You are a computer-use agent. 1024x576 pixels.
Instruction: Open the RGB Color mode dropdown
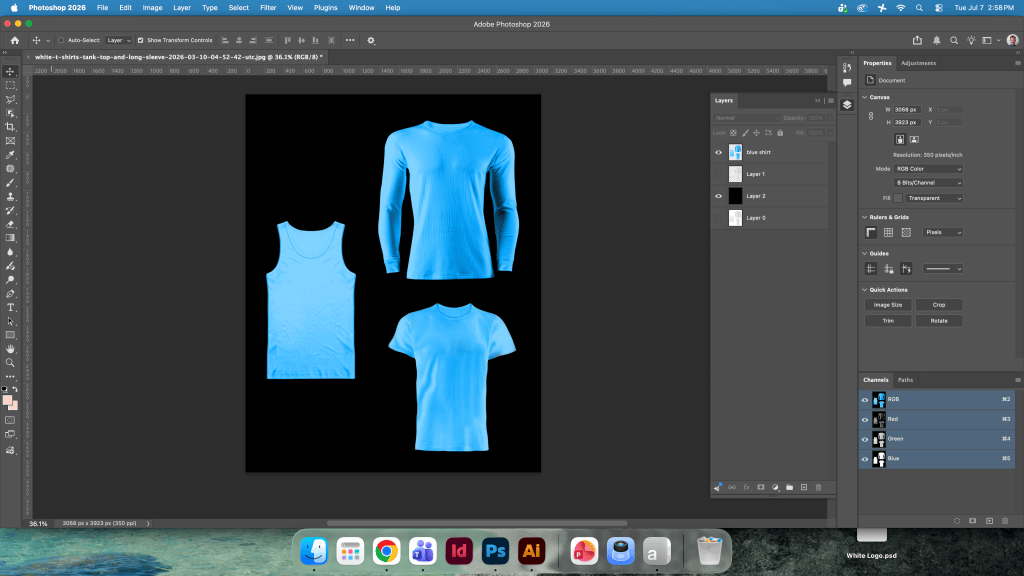point(928,169)
